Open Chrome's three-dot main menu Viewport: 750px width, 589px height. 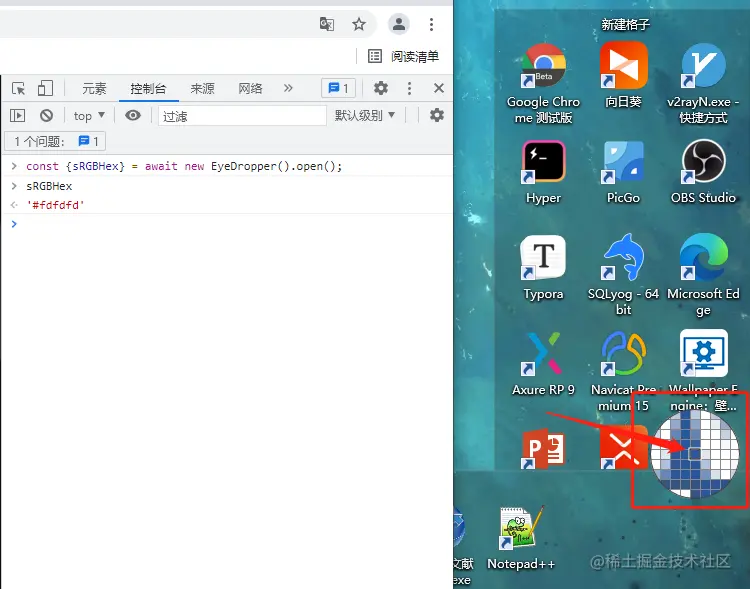click(x=431, y=24)
